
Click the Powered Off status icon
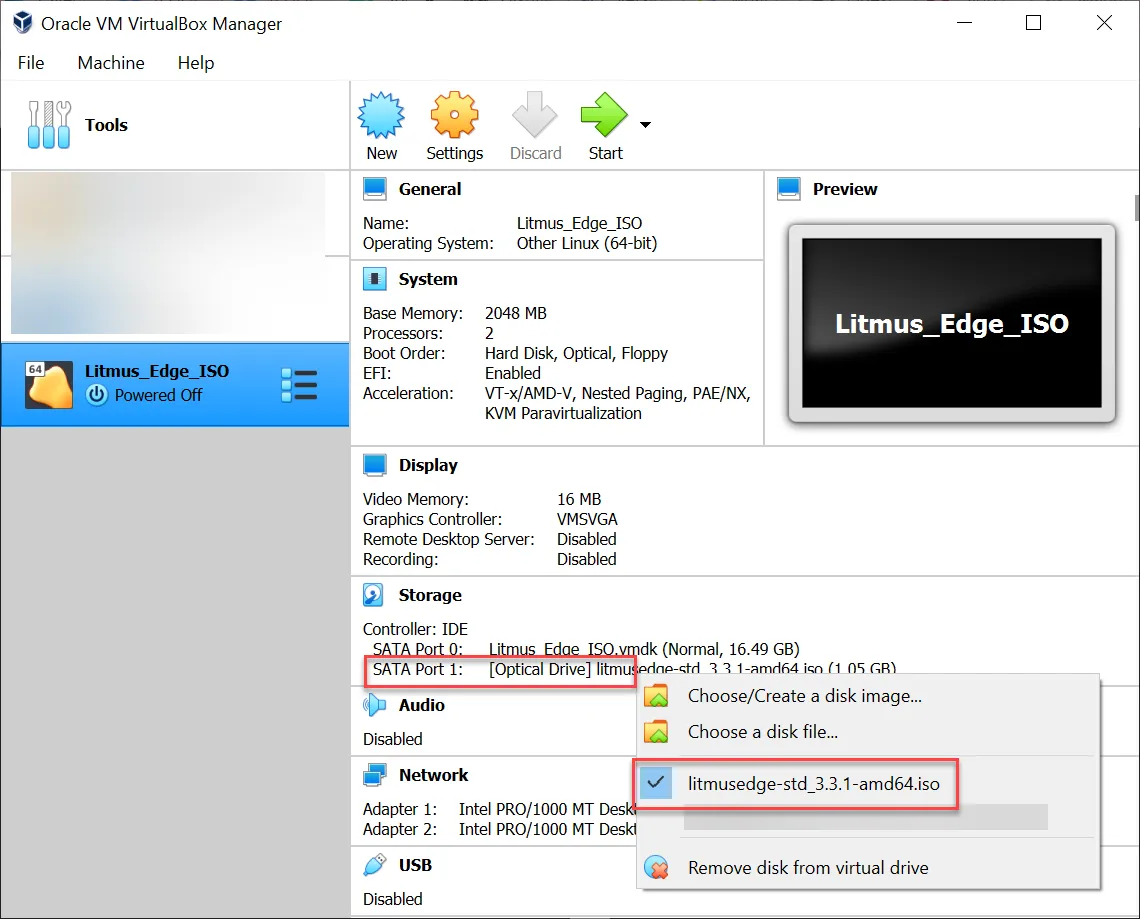tap(97, 395)
